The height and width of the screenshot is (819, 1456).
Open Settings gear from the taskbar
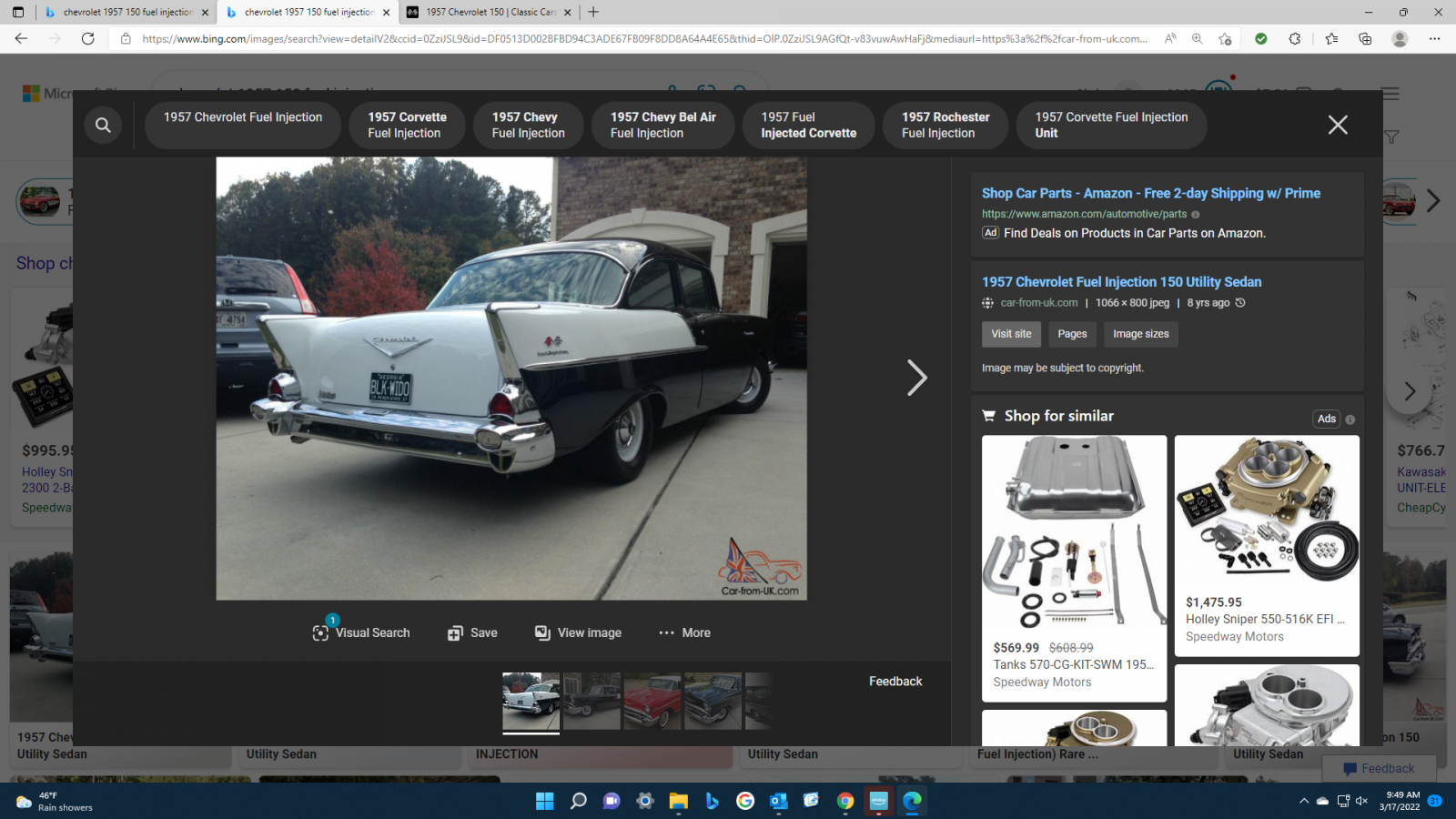click(x=645, y=801)
